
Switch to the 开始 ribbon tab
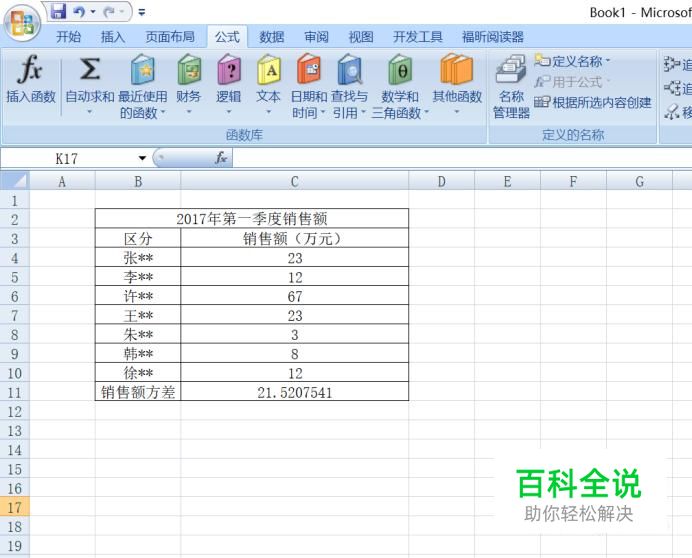pos(68,37)
